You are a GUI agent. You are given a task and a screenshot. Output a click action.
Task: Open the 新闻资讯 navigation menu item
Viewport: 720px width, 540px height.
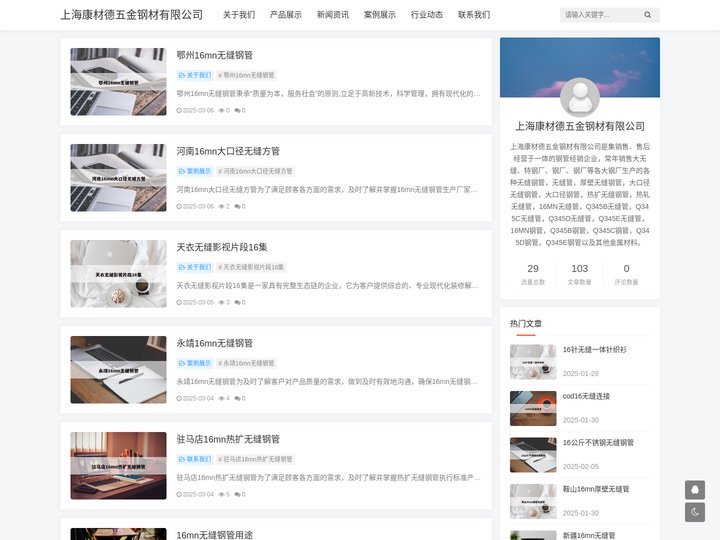[x=333, y=15]
